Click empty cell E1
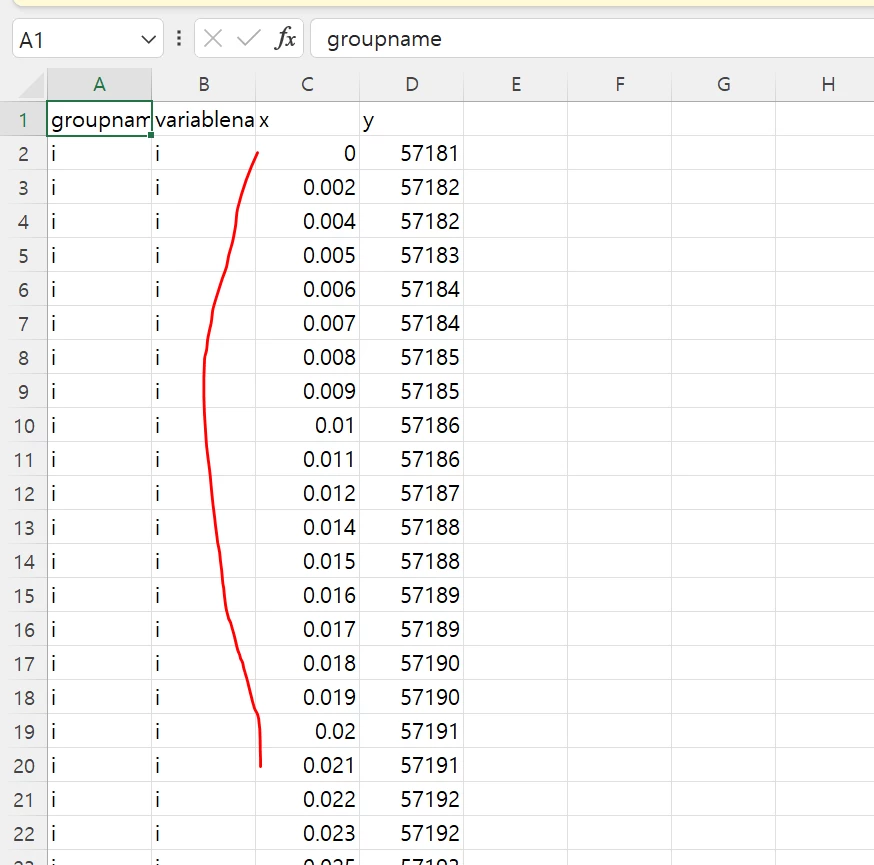The width and height of the screenshot is (874, 865). tap(516, 119)
